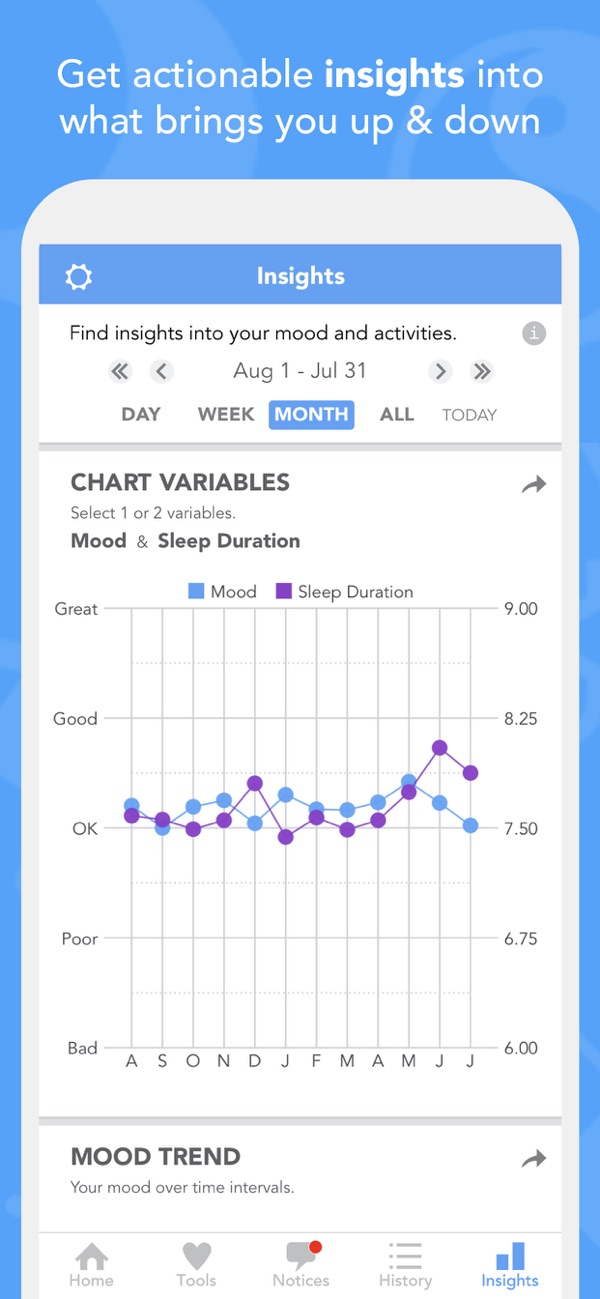Jump to TODAY
600x1299 pixels.
point(469,415)
